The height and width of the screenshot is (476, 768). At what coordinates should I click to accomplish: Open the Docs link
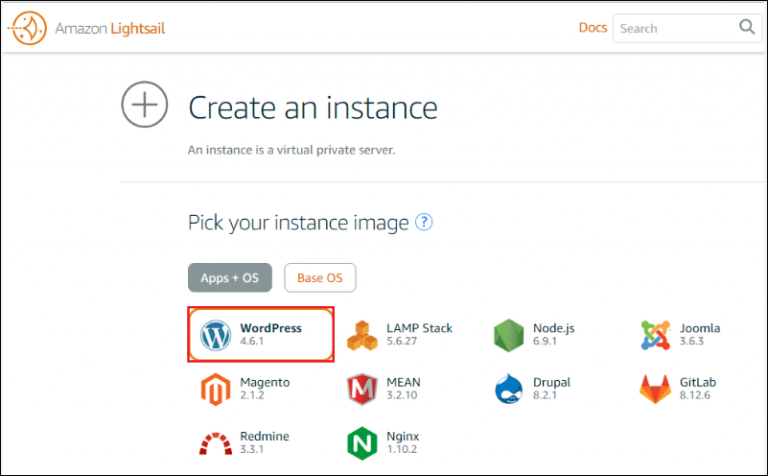click(592, 28)
